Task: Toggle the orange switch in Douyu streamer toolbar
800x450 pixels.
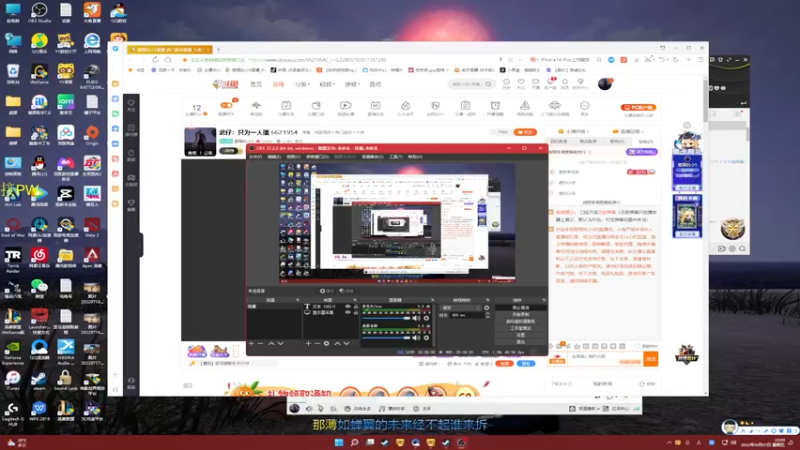Action: tap(226, 105)
